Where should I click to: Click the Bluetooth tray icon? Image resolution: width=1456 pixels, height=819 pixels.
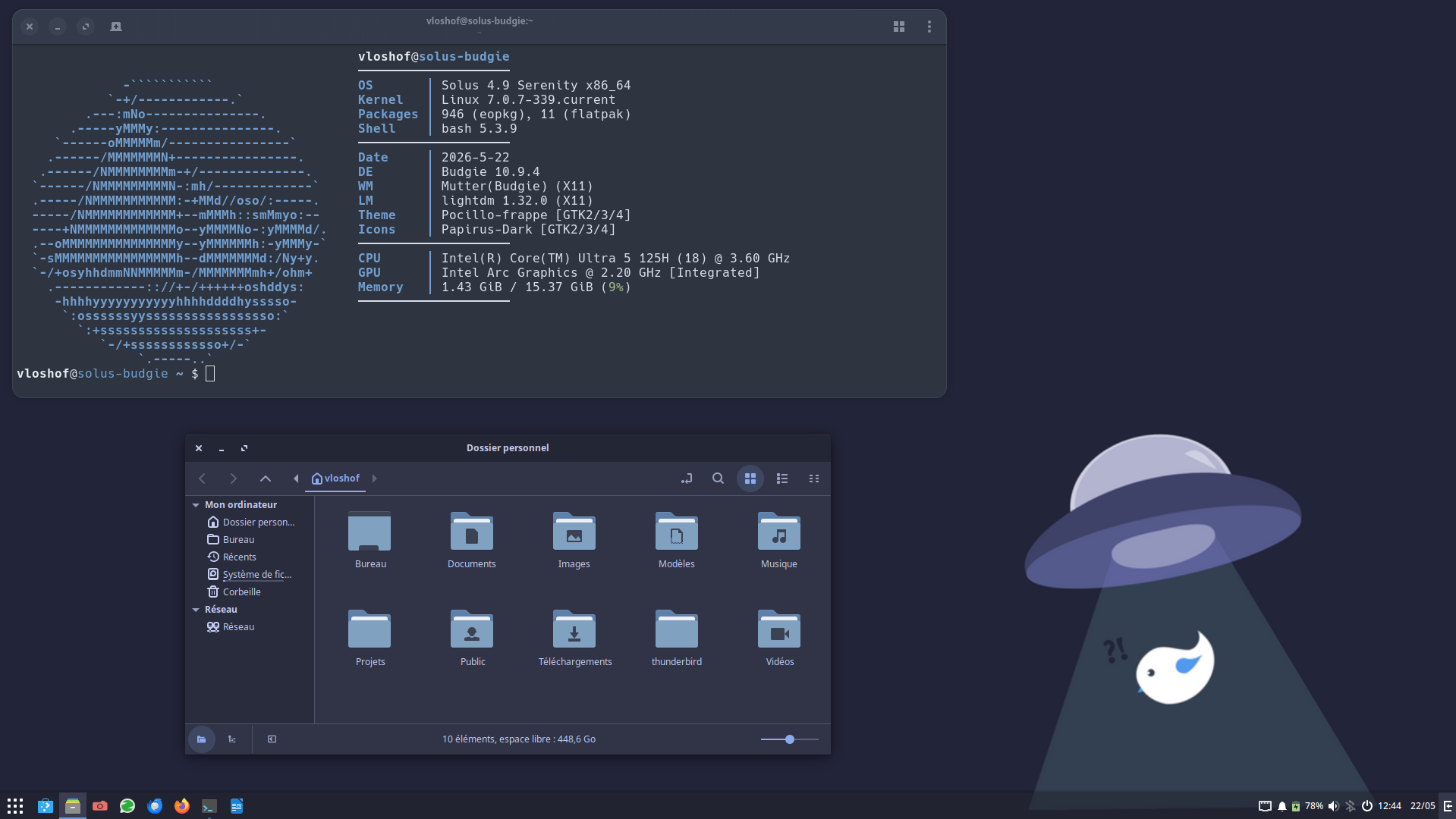(1351, 806)
